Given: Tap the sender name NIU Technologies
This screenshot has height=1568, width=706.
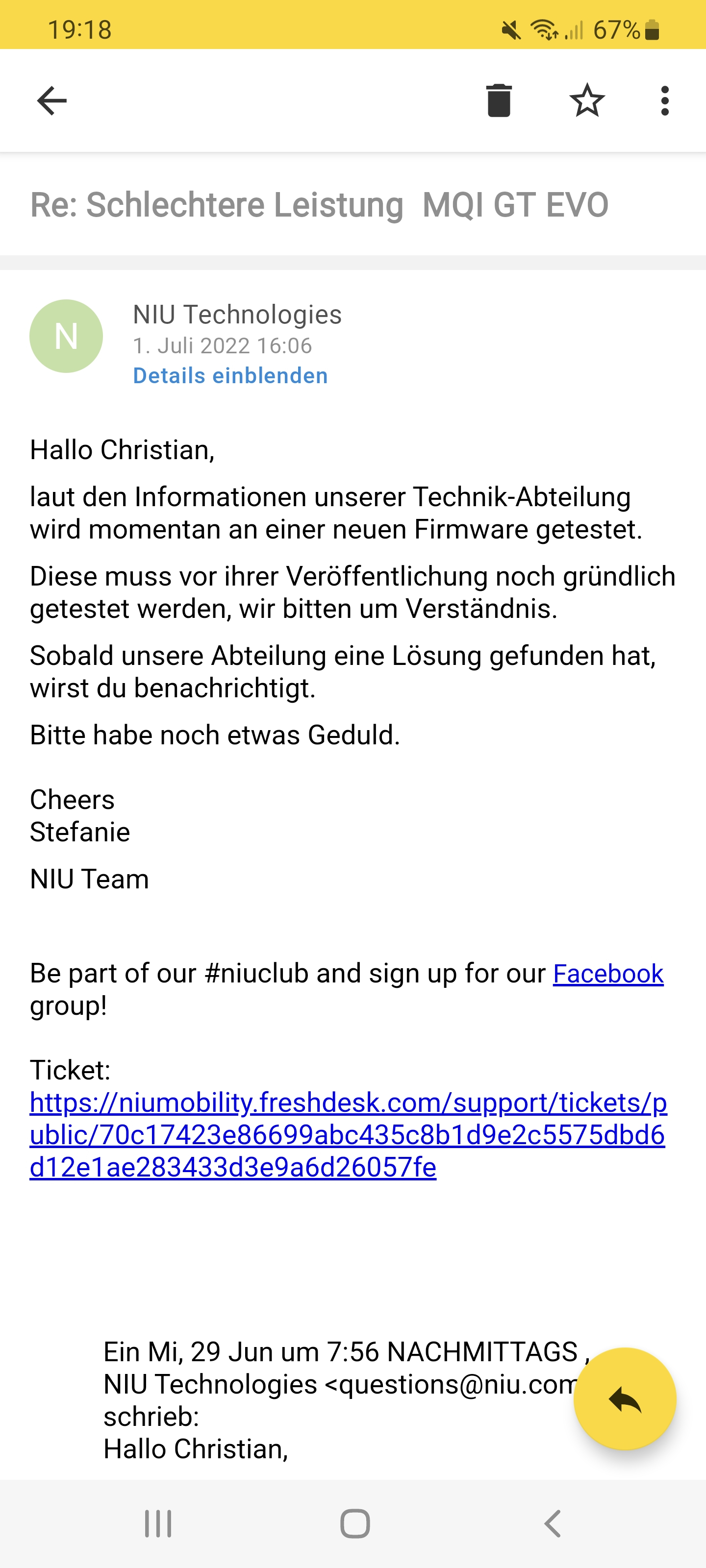Looking at the screenshot, I should [x=237, y=315].
